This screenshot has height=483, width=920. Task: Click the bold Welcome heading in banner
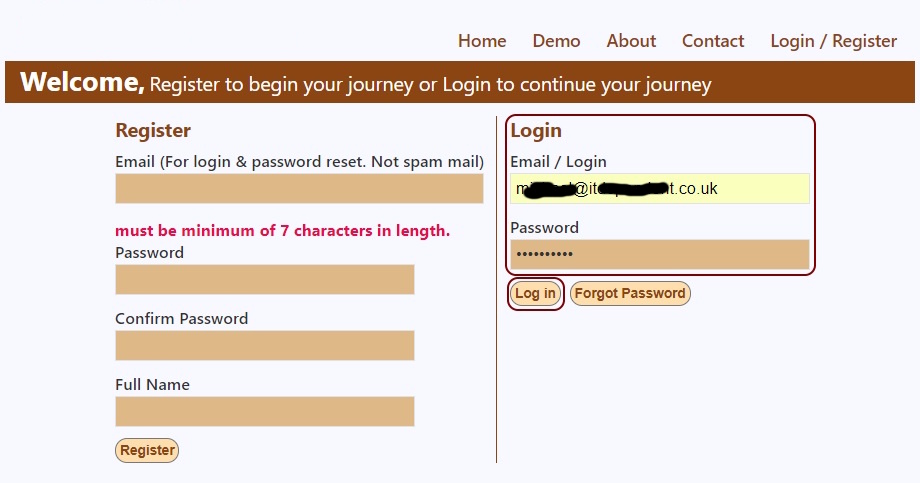pyautogui.click(x=82, y=82)
